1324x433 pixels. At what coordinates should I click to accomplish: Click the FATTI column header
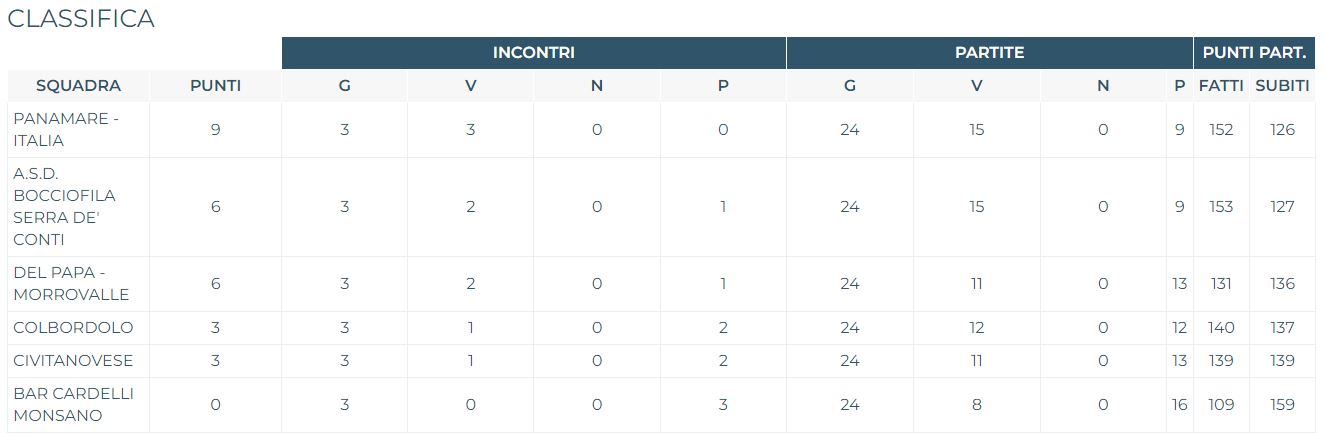coord(1221,86)
